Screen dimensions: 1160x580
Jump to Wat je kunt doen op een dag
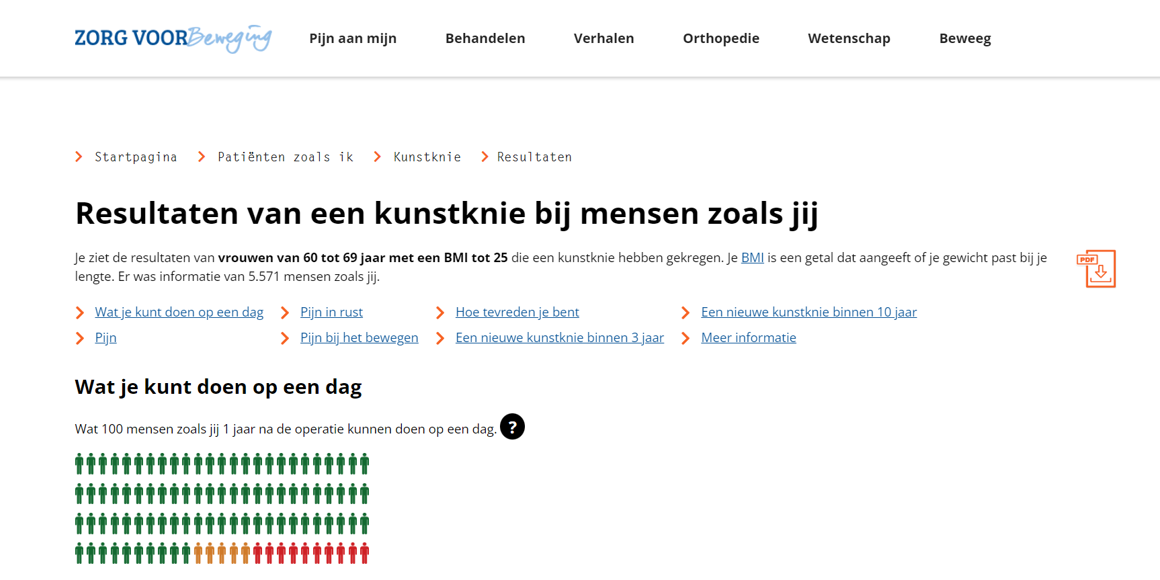179,312
